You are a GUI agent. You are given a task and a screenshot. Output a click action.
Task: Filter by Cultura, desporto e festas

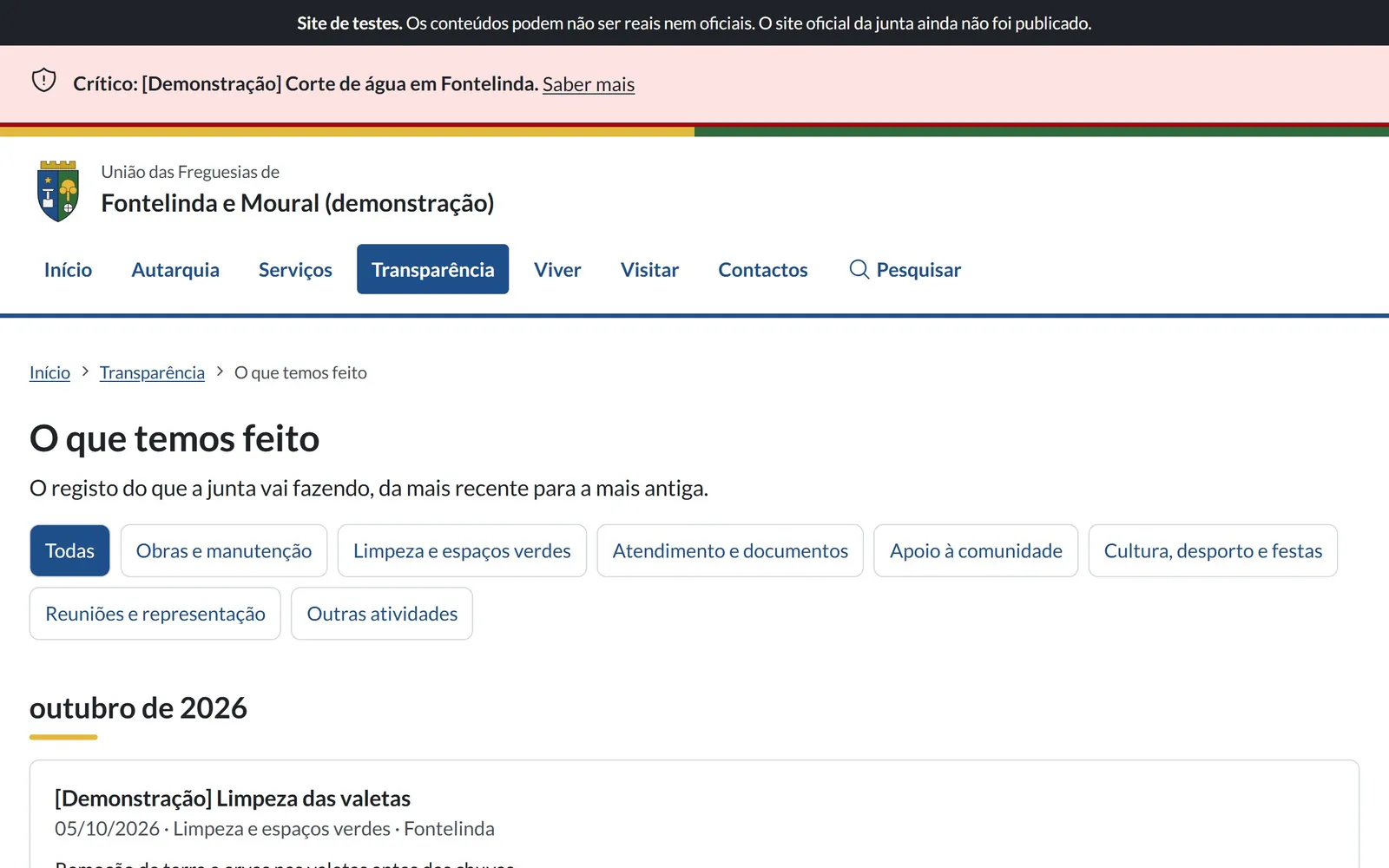tap(1213, 550)
